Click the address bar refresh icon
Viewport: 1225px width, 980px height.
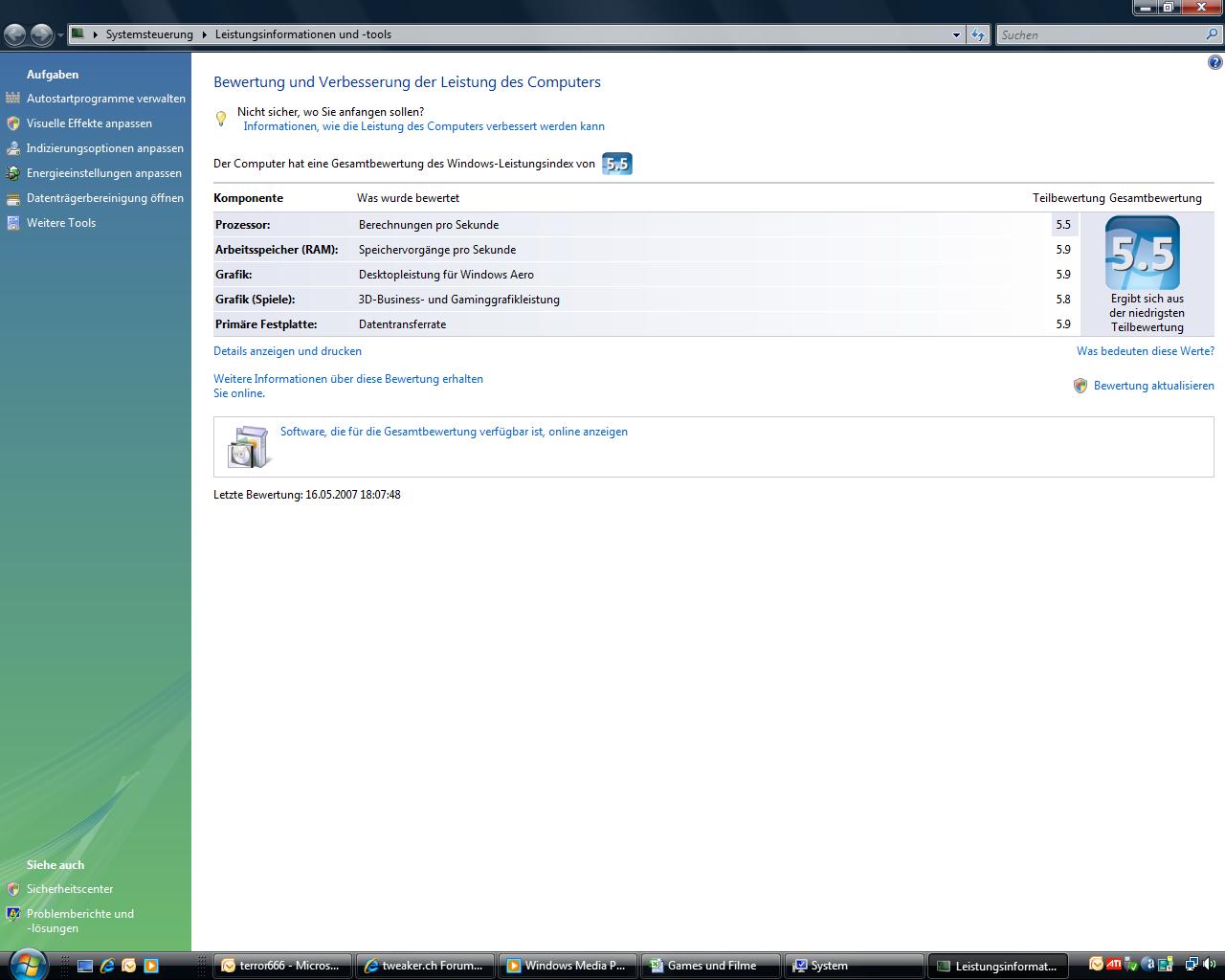tap(977, 35)
